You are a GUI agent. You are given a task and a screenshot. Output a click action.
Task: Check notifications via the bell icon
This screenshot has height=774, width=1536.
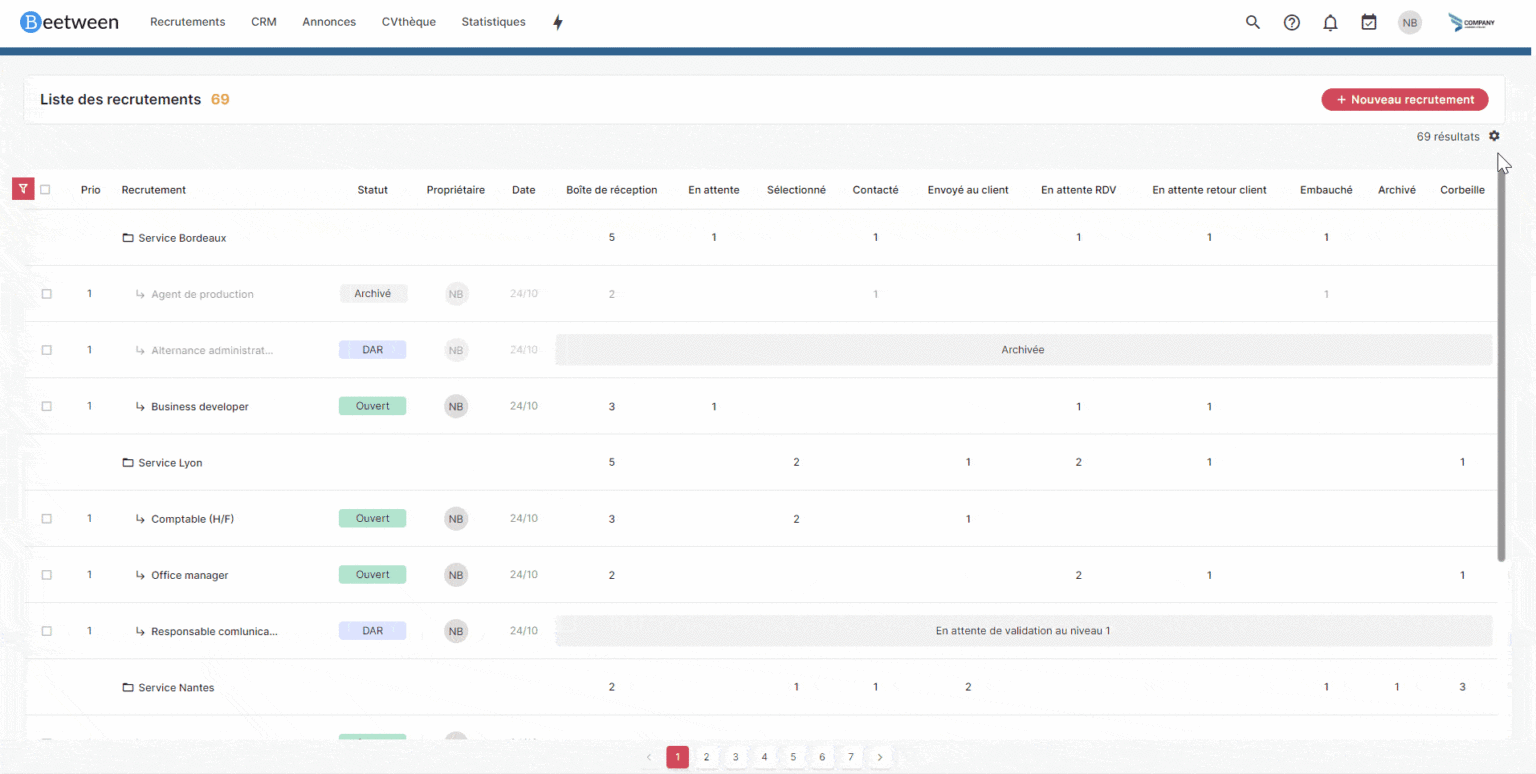(x=1330, y=21)
